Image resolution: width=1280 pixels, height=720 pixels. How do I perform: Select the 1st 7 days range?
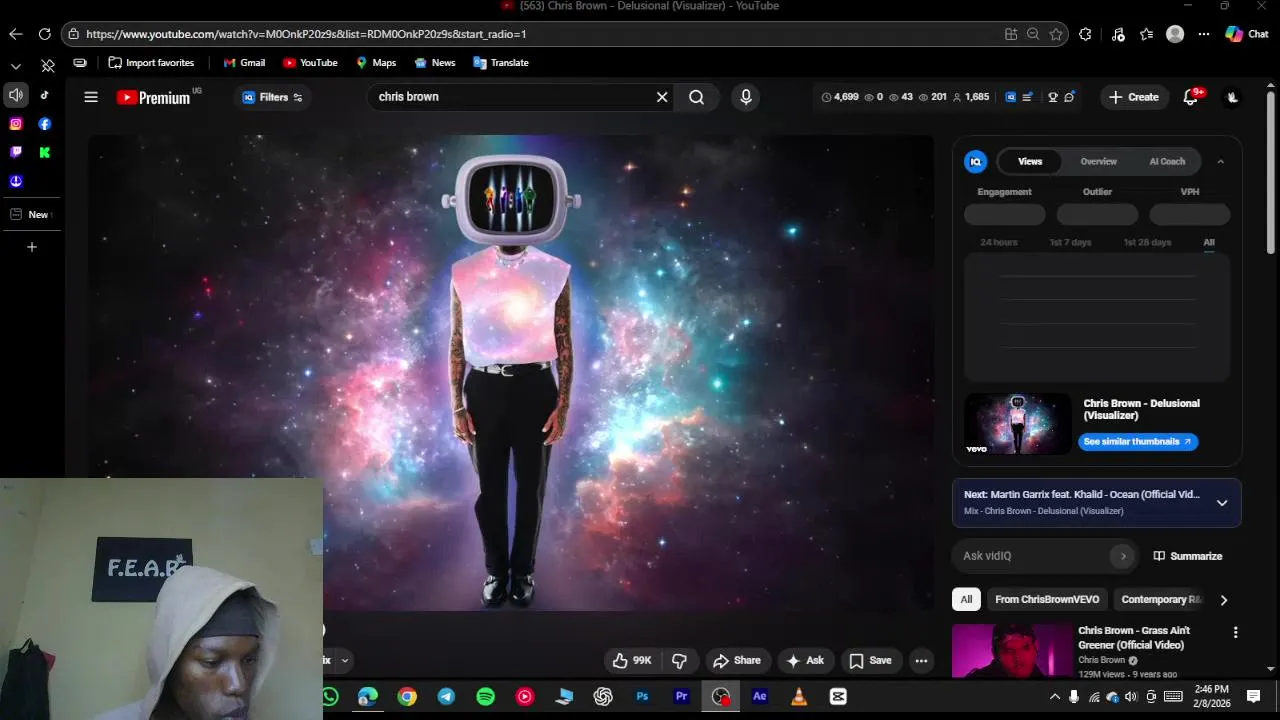coord(1070,242)
